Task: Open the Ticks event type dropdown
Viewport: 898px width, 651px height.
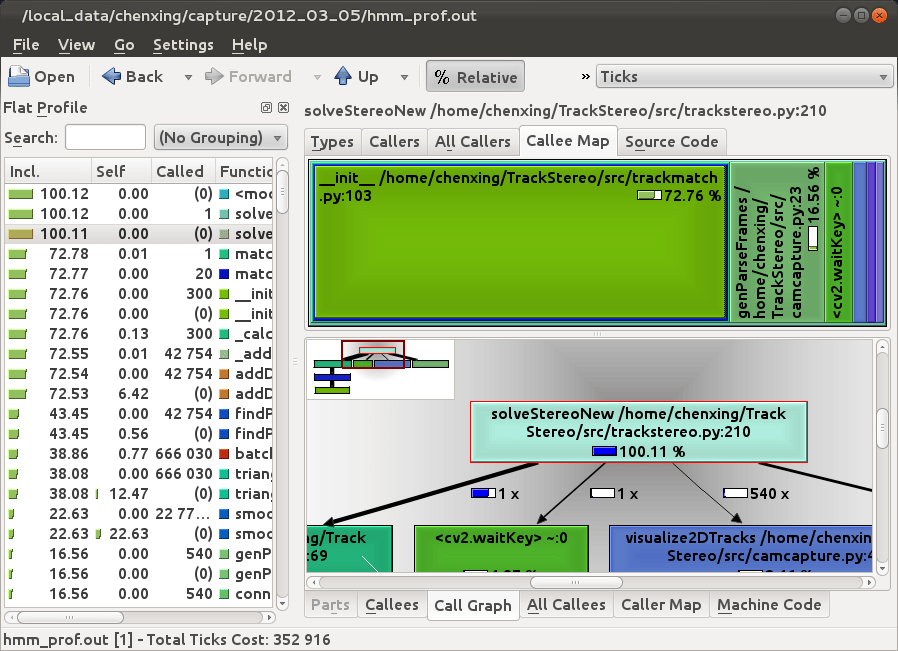Action: (880, 76)
